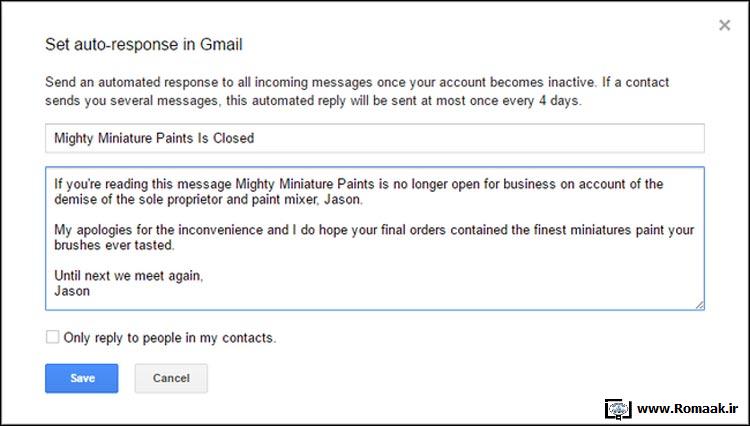The width and height of the screenshot is (750, 426).
Task: Click the 'My apologies for the inconvenience' paragraph
Action: click(374, 237)
